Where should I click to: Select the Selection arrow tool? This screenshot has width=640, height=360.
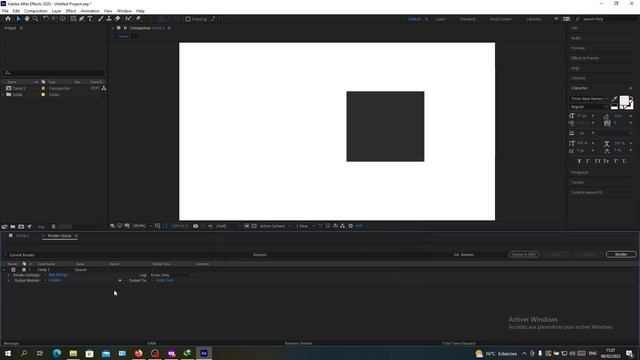click(18, 19)
